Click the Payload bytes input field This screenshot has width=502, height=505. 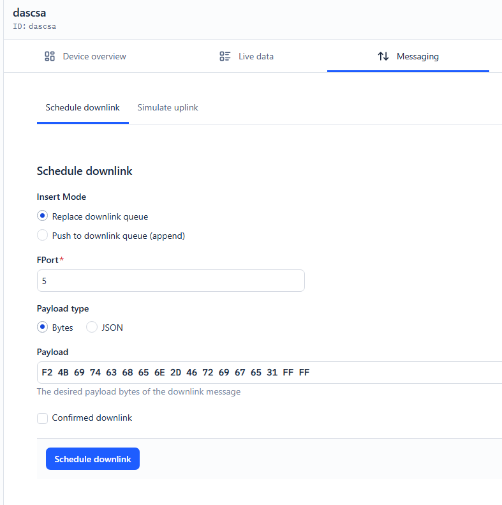click(x=269, y=372)
